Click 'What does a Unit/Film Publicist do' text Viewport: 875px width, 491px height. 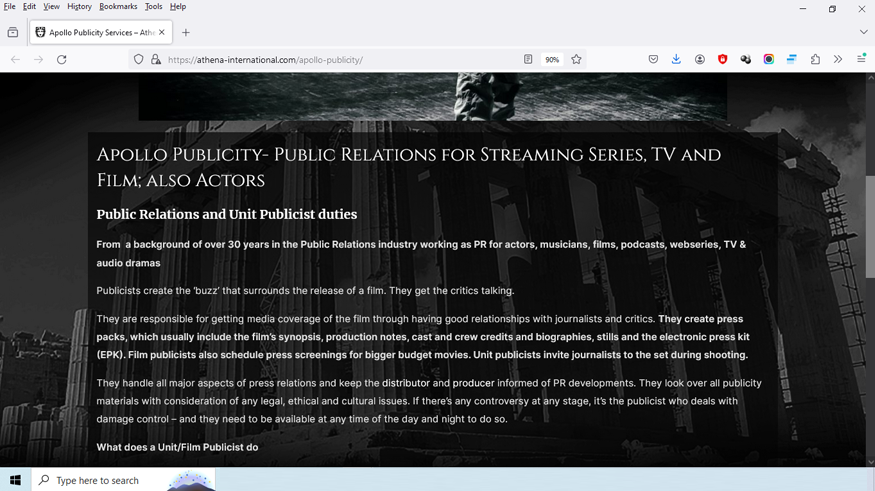coord(177,447)
